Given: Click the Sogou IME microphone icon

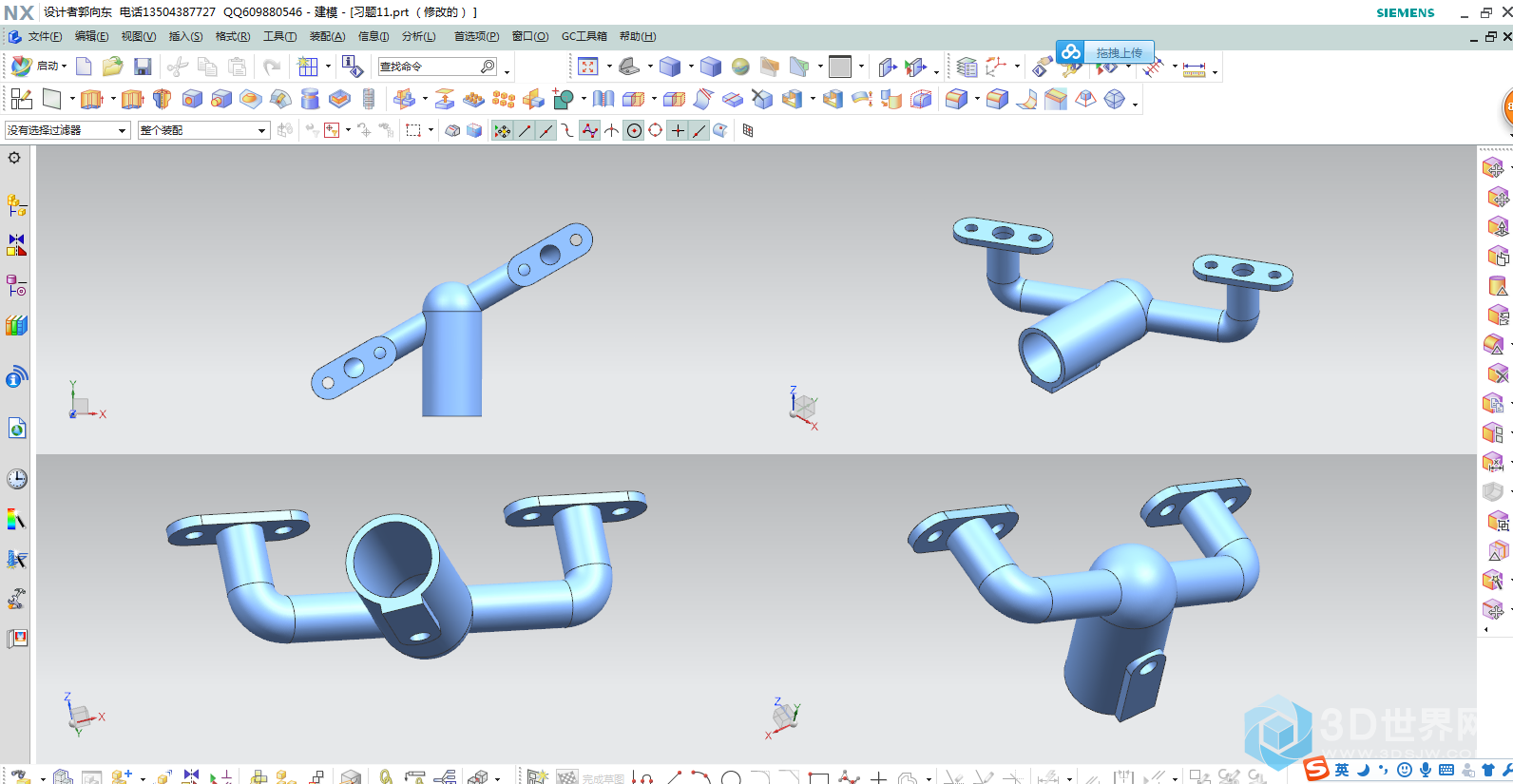Looking at the screenshot, I should point(1425,770).
